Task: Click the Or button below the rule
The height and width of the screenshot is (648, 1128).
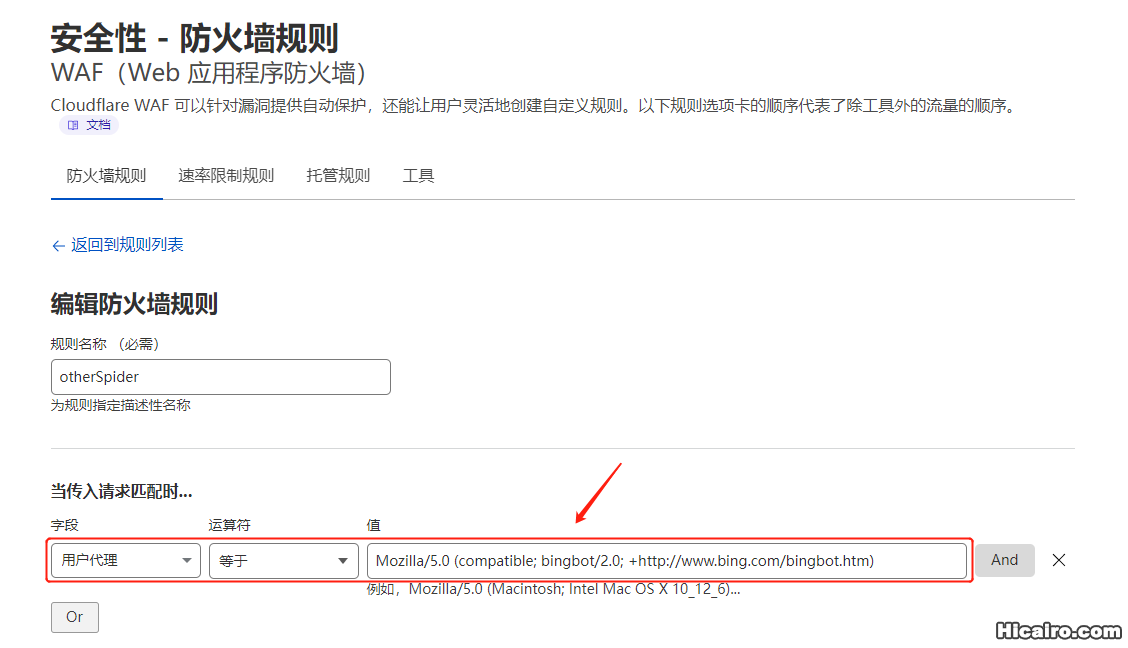Action: (x=74, y=617)
